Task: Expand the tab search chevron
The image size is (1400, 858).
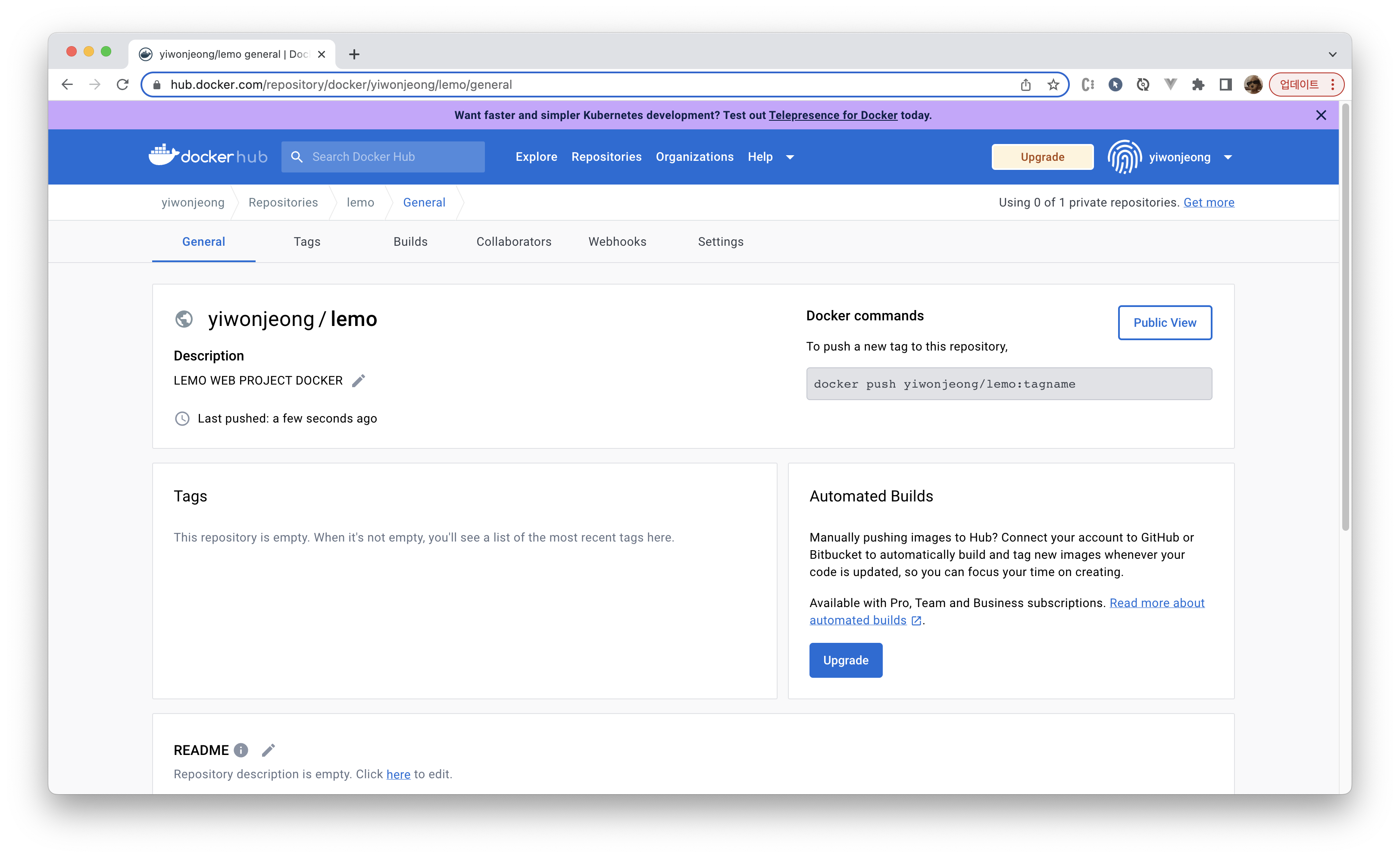Action: pyautogui.click(x=1332, y=55)
